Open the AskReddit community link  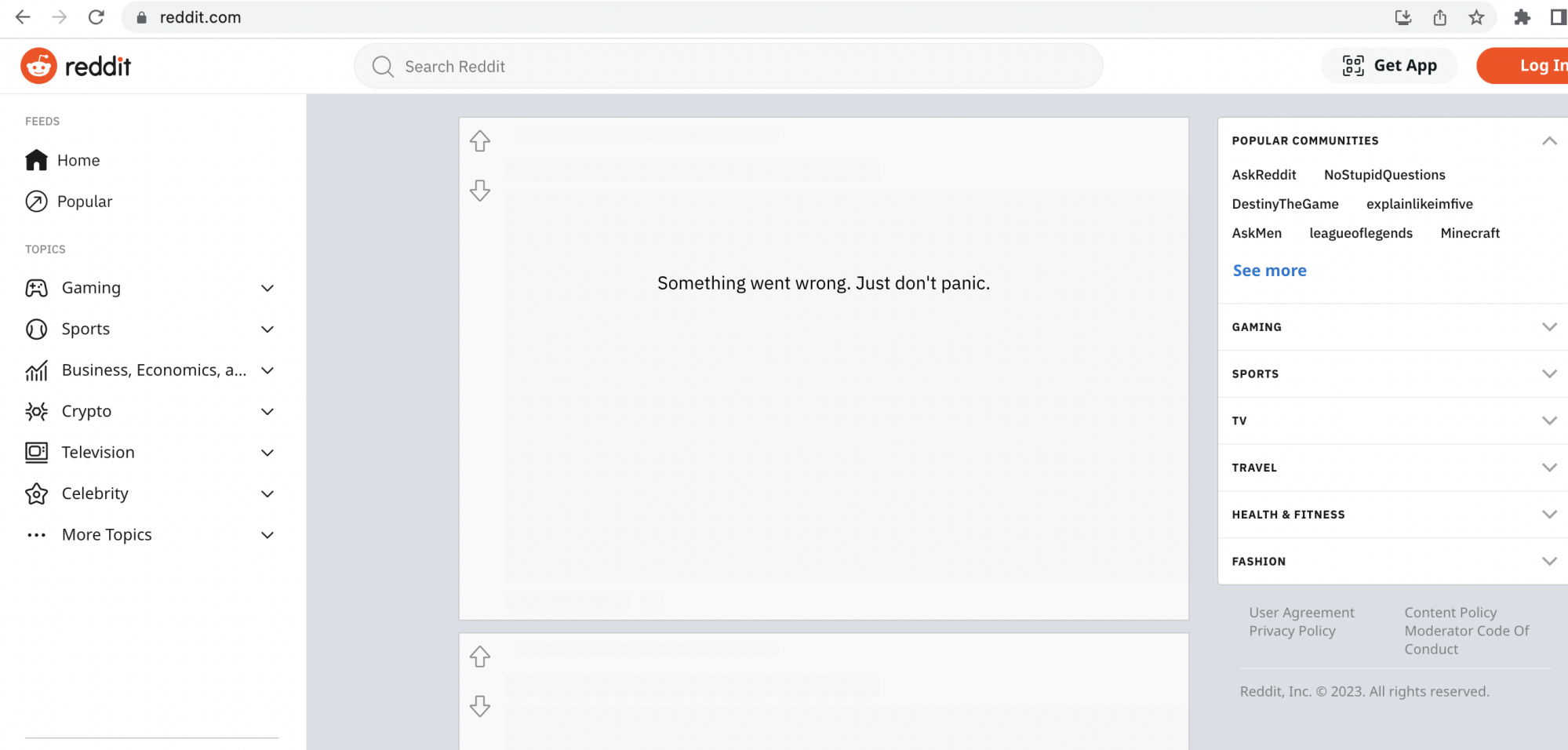tap(1264, 175)
